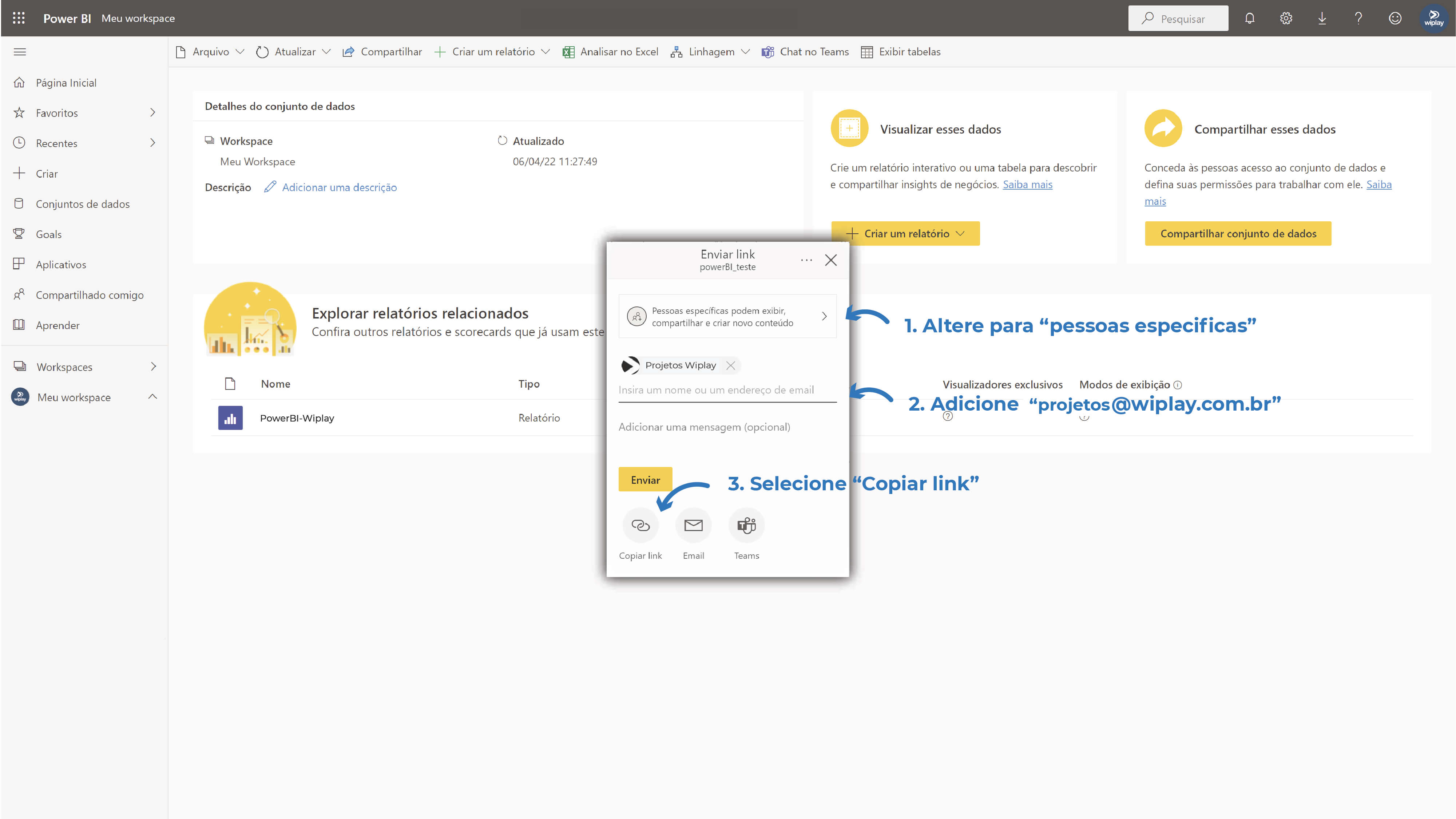This screenshot has width=1456, height=819.
Task: Open the settings gear icon
Action: 1286,19
